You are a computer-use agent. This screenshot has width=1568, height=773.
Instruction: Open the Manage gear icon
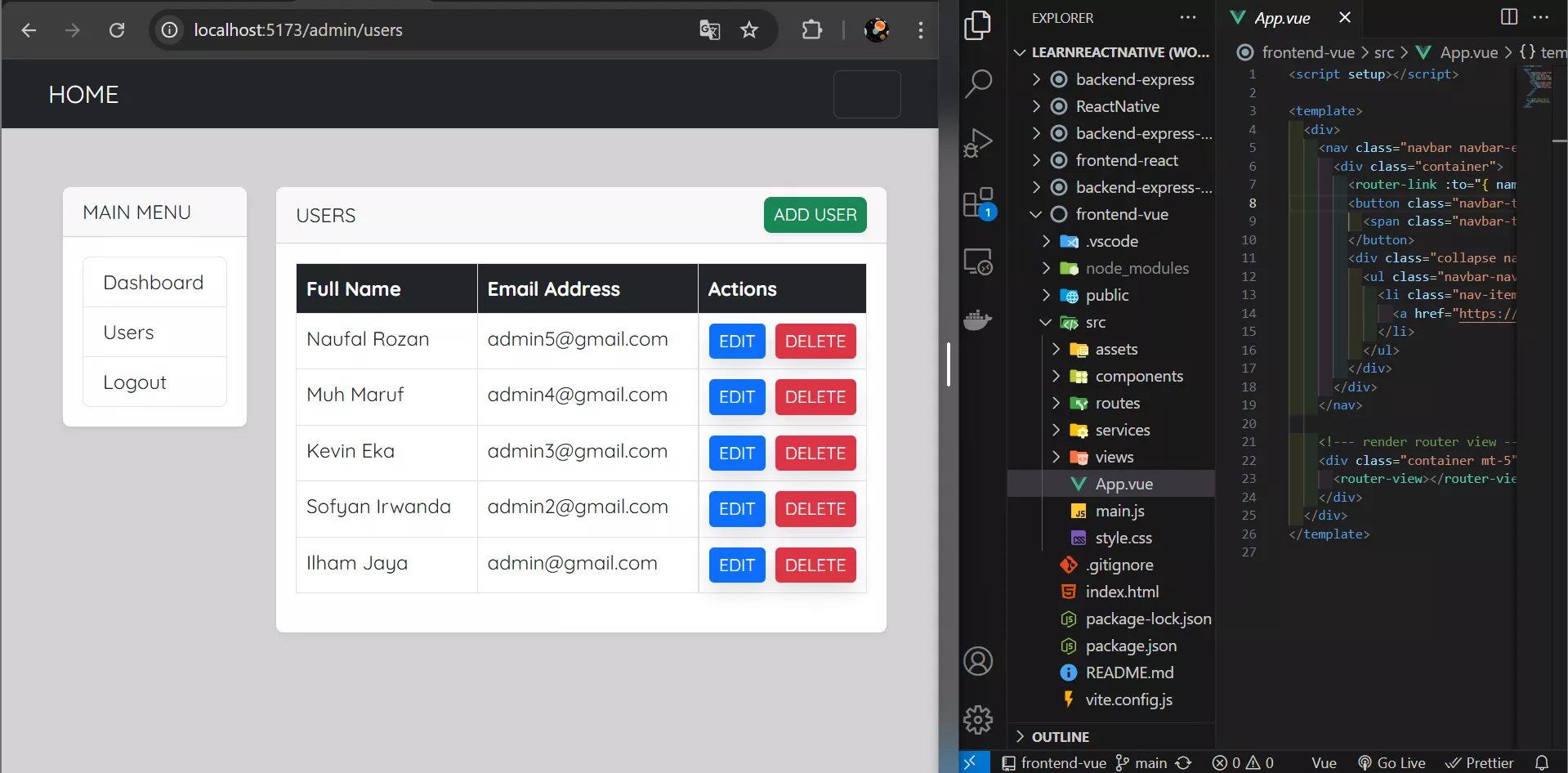[978, 720]
